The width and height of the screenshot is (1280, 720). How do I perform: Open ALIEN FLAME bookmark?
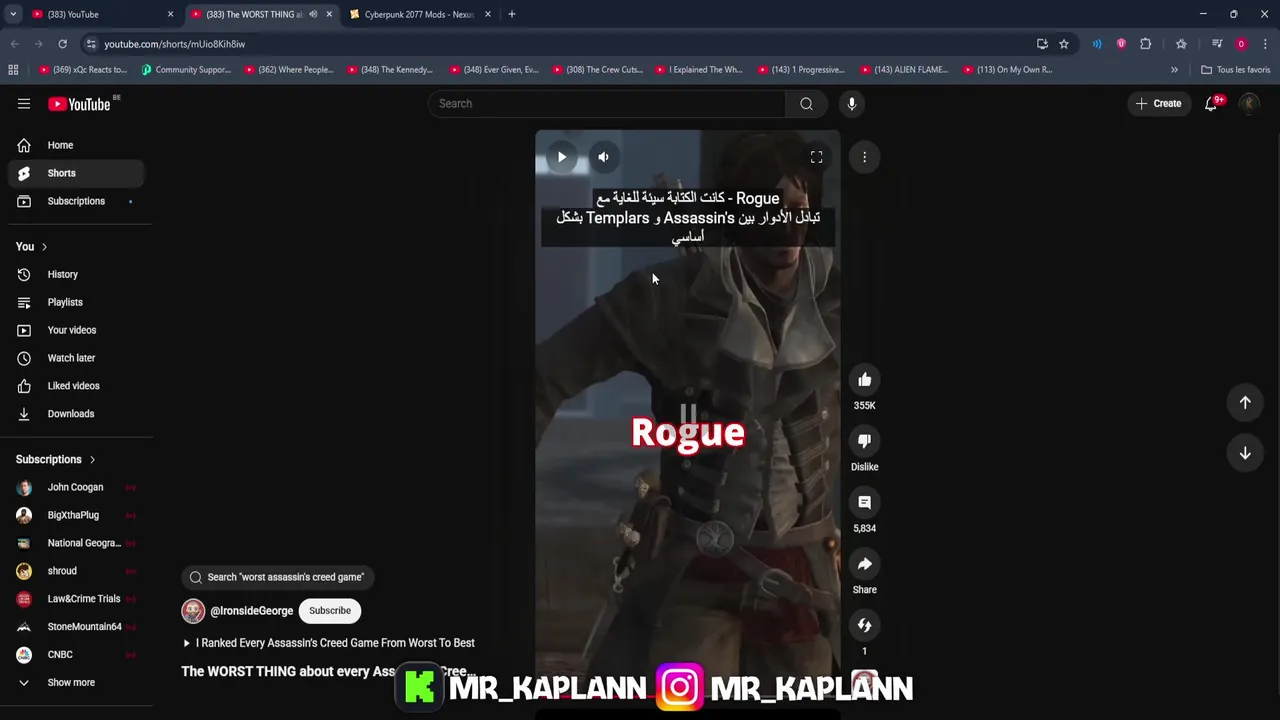coord(904,70)
